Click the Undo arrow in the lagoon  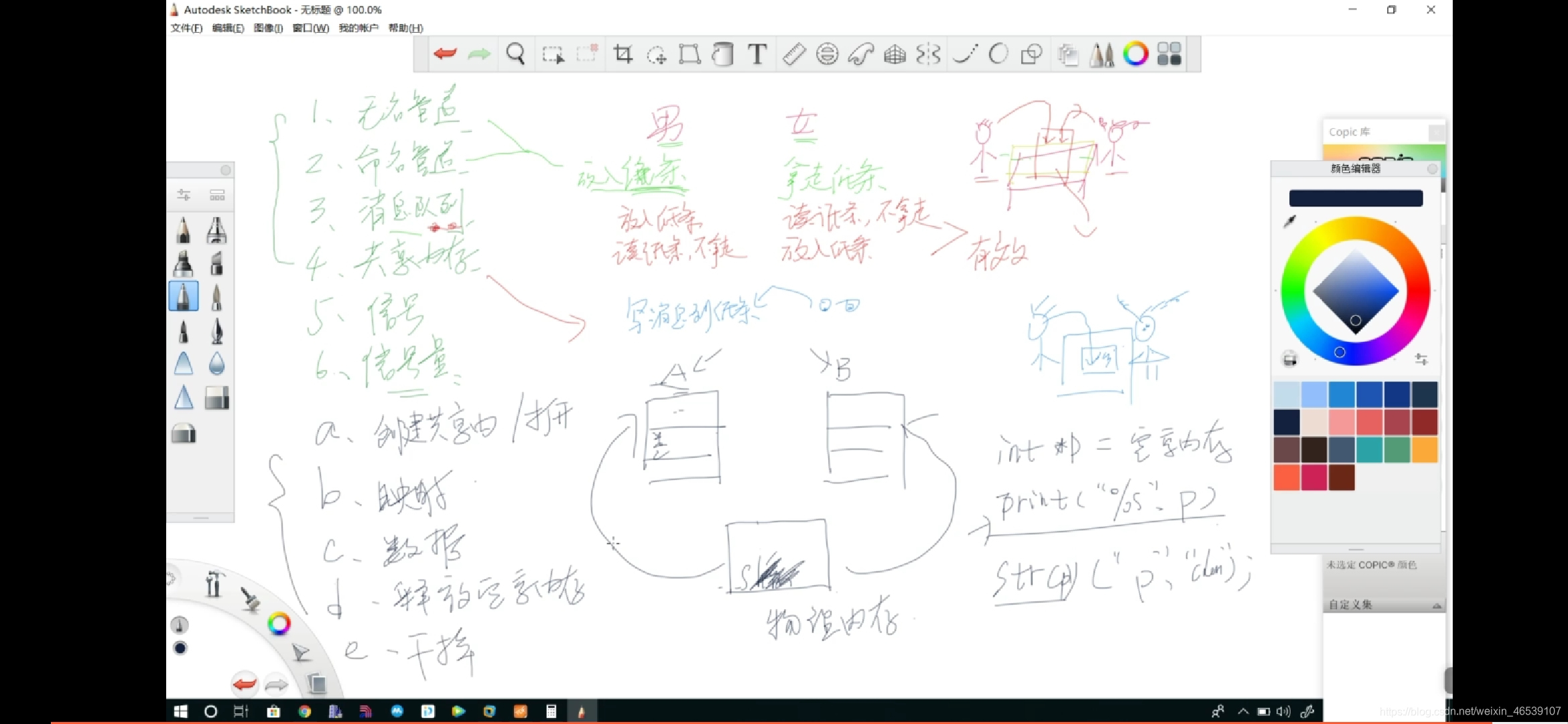coord(245,684)
